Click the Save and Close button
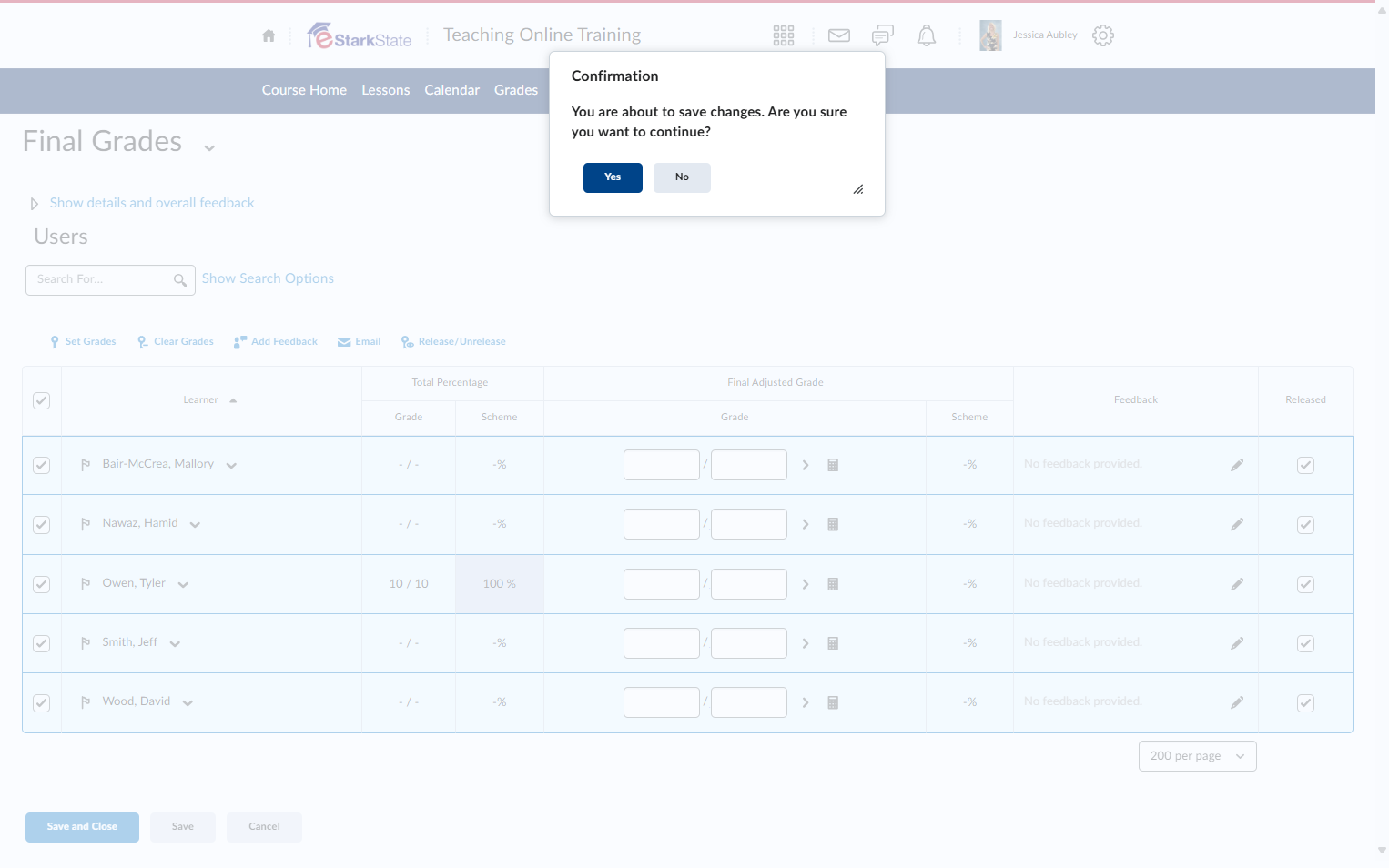 (x=82, y=827)
